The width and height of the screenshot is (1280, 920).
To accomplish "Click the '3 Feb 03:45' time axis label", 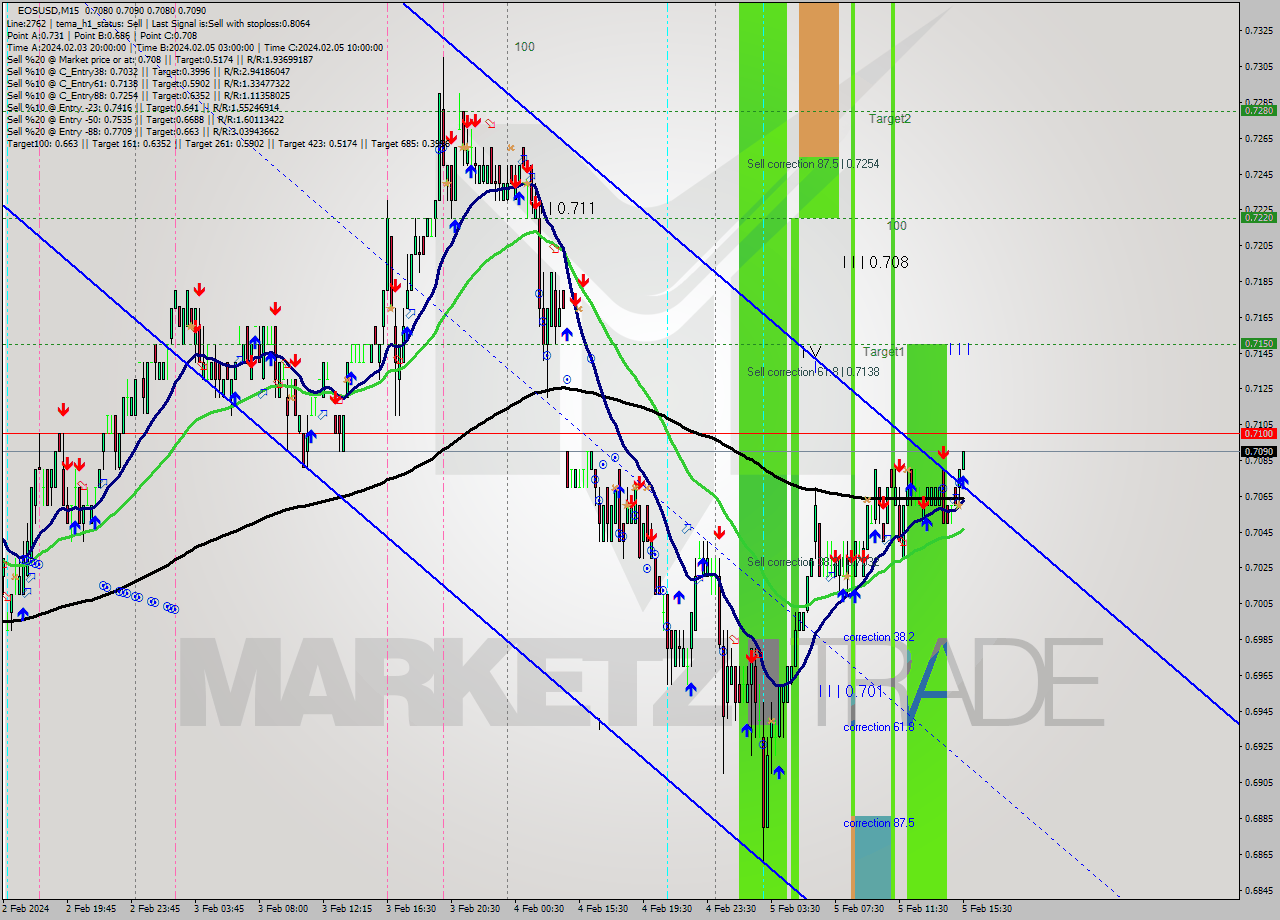I will [x=219, y=909].
